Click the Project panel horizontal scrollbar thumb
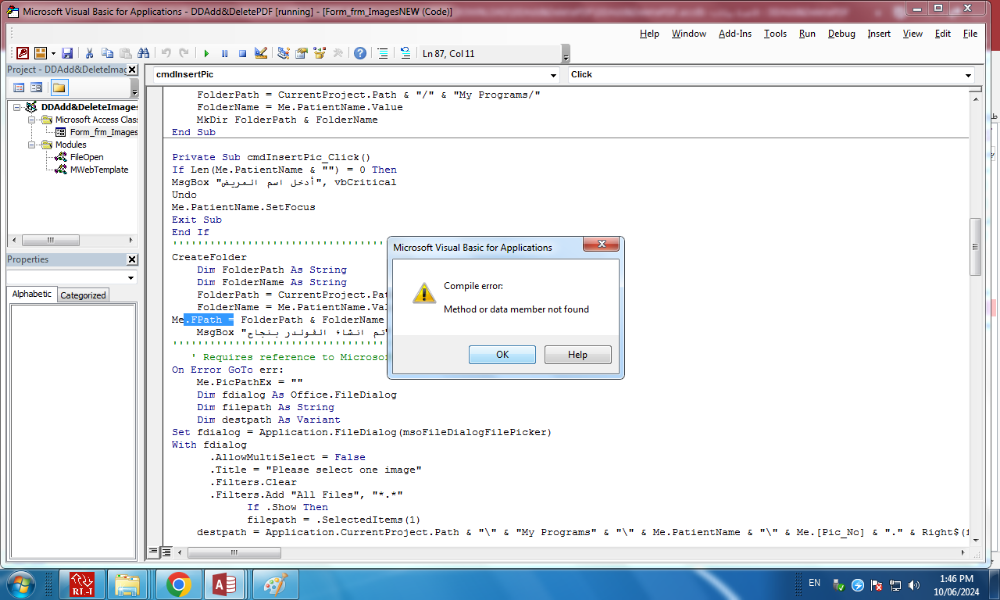 51,240
